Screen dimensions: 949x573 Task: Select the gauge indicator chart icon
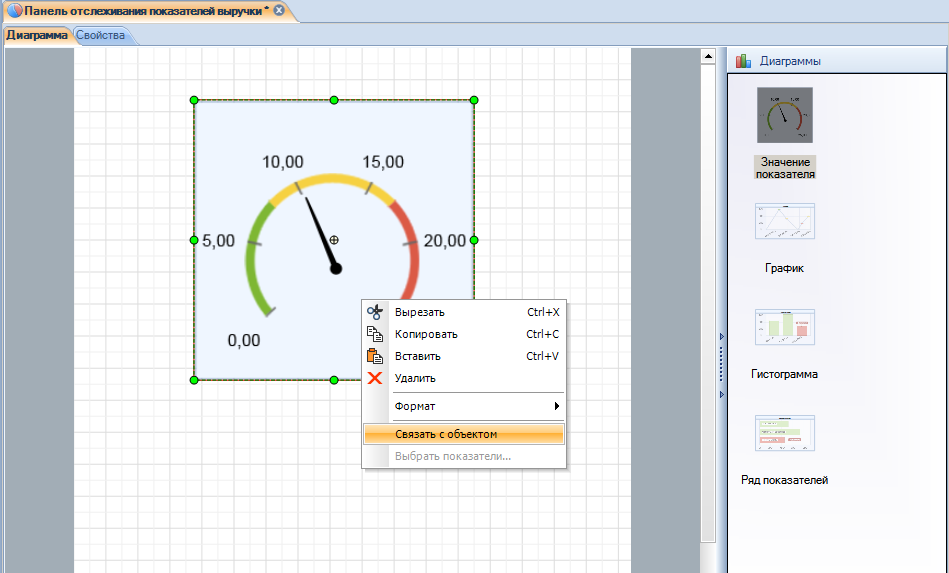point(785,115)
